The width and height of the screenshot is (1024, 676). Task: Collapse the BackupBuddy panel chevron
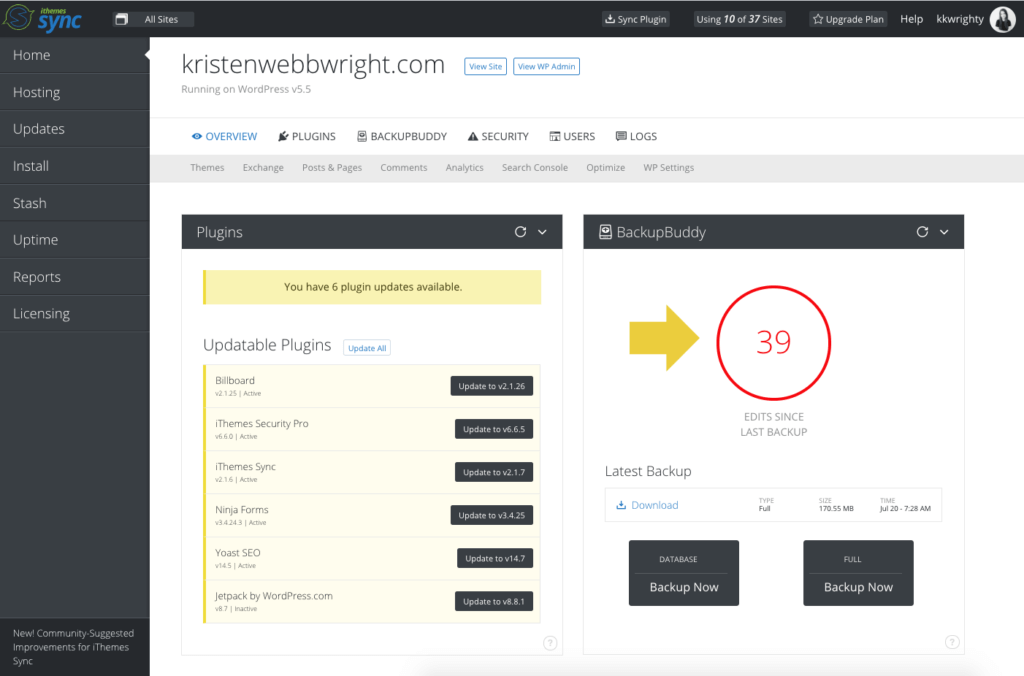944,232
